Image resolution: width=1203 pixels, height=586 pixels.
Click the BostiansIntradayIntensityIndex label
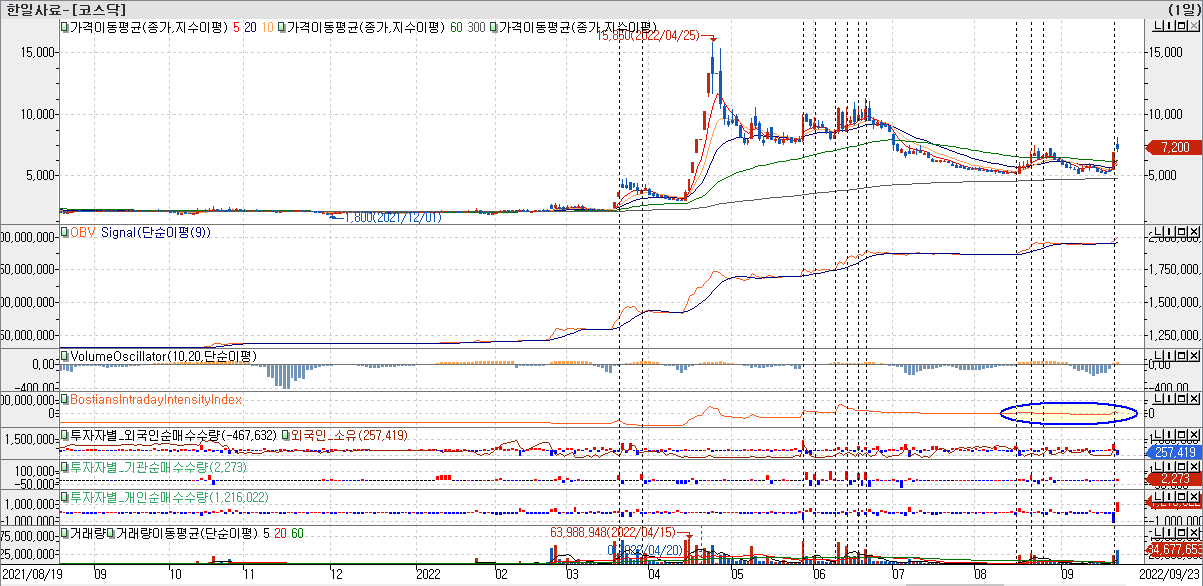(155, 399)
